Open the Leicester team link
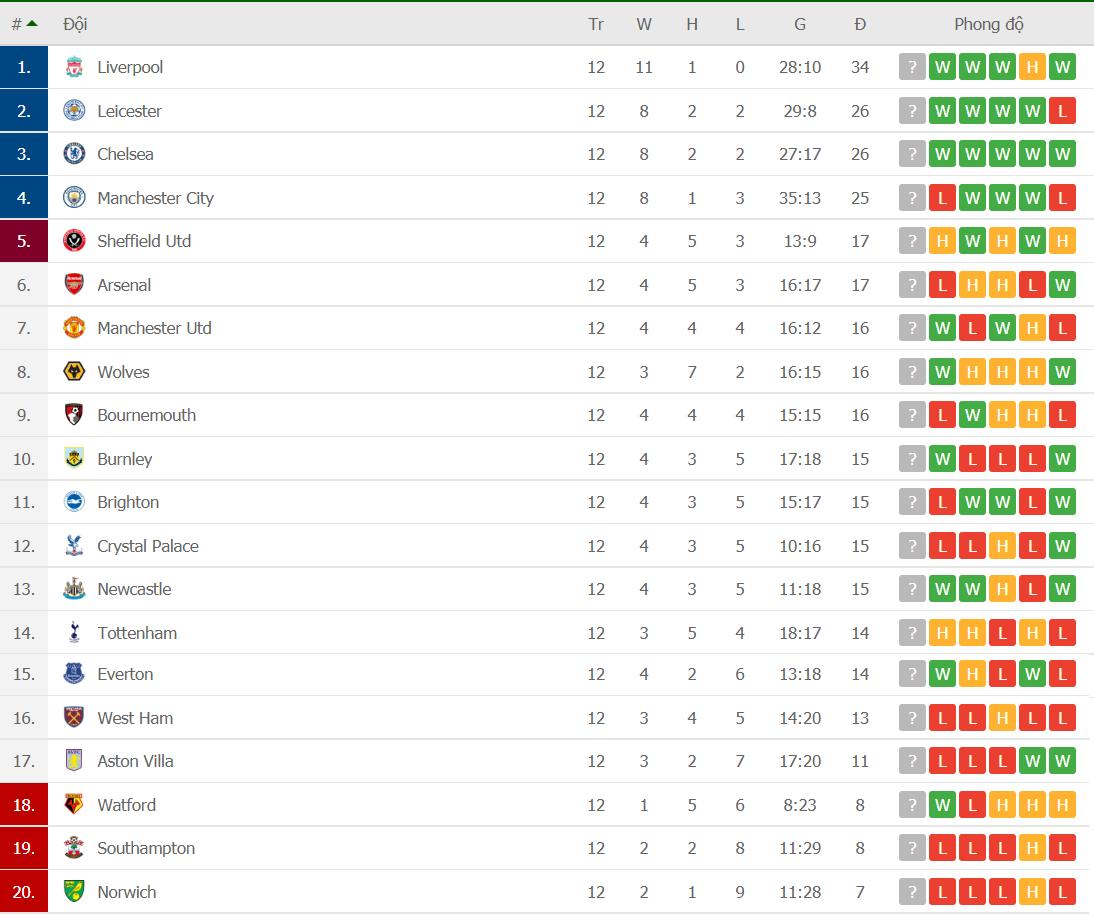The width and height of the screenshot is (1094, 918). [x=129, y=111]
